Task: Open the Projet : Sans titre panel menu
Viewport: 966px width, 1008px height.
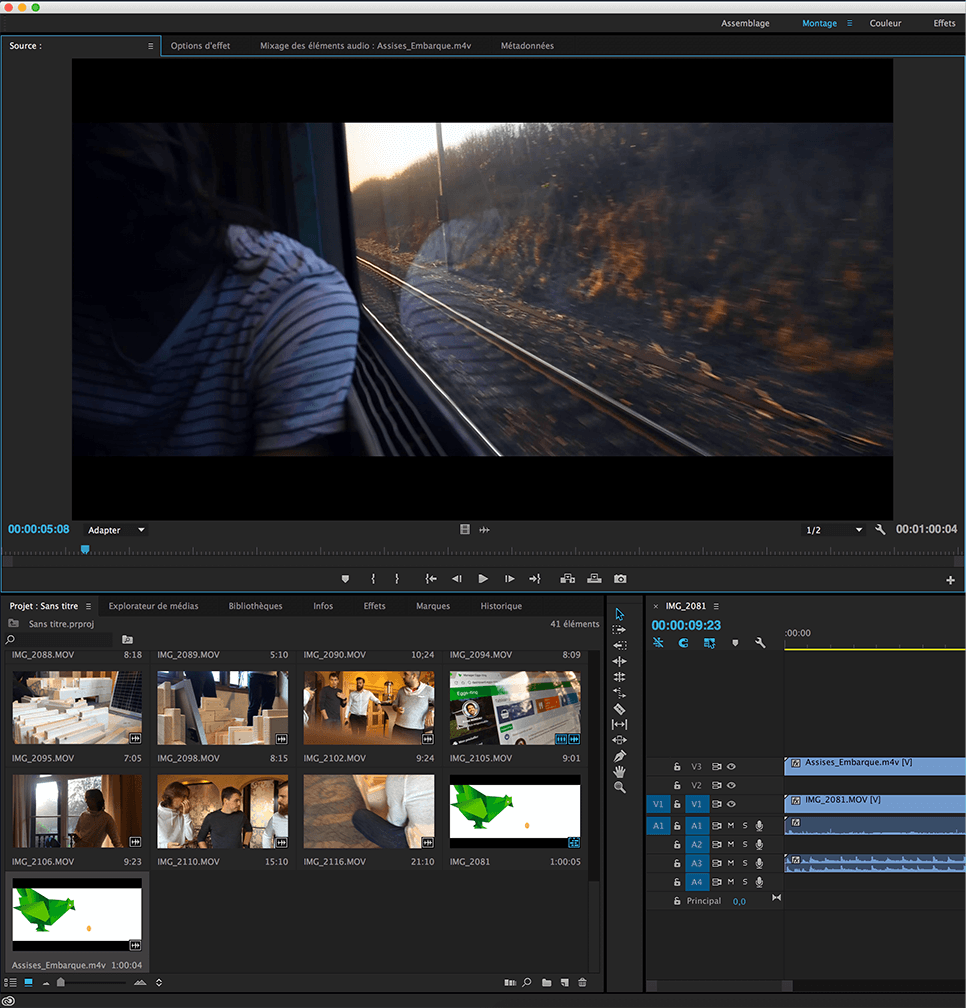Action: pyautogui.click(x=88, y=606)
